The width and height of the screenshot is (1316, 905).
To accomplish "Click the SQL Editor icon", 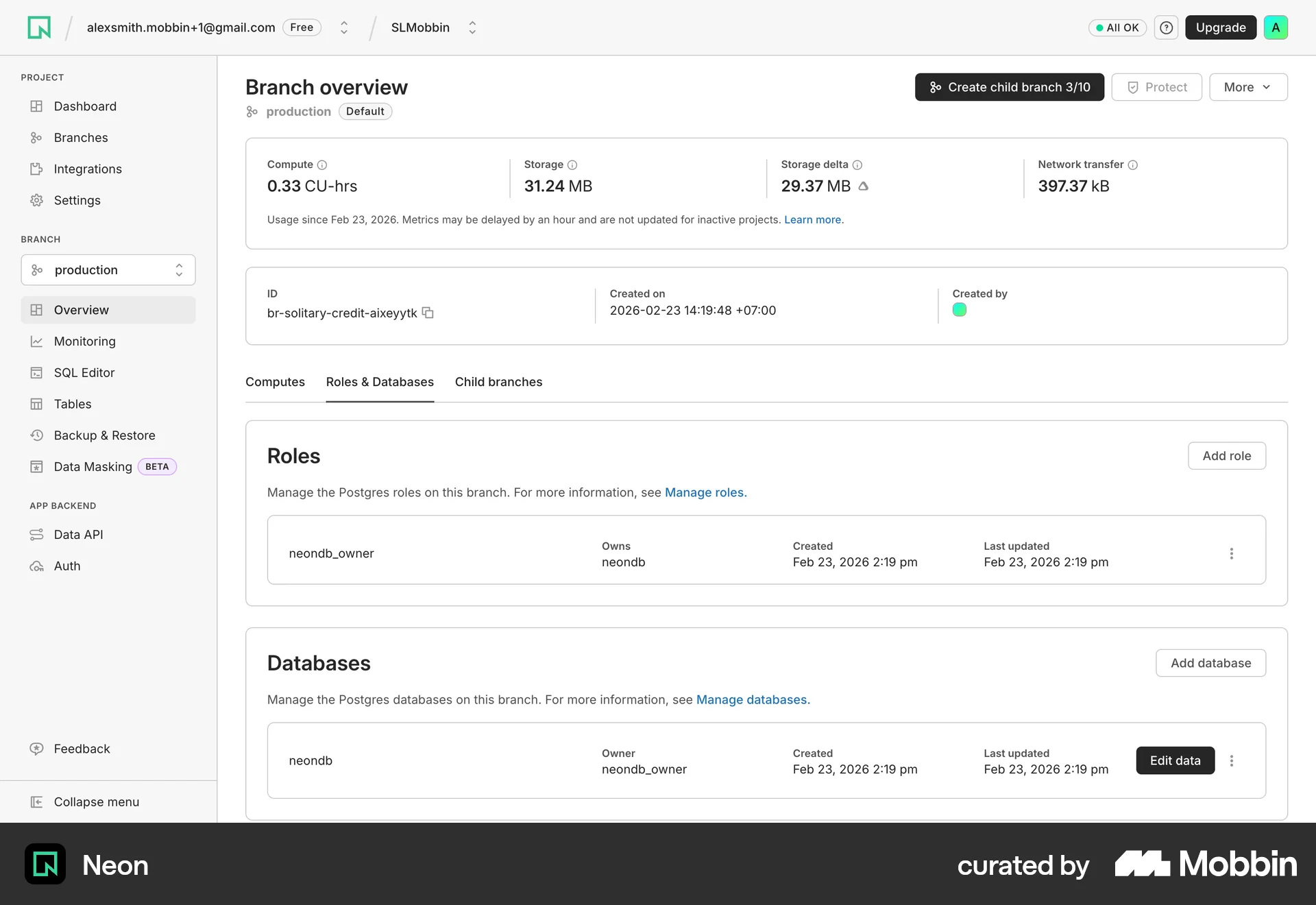I will pos(36,373).
